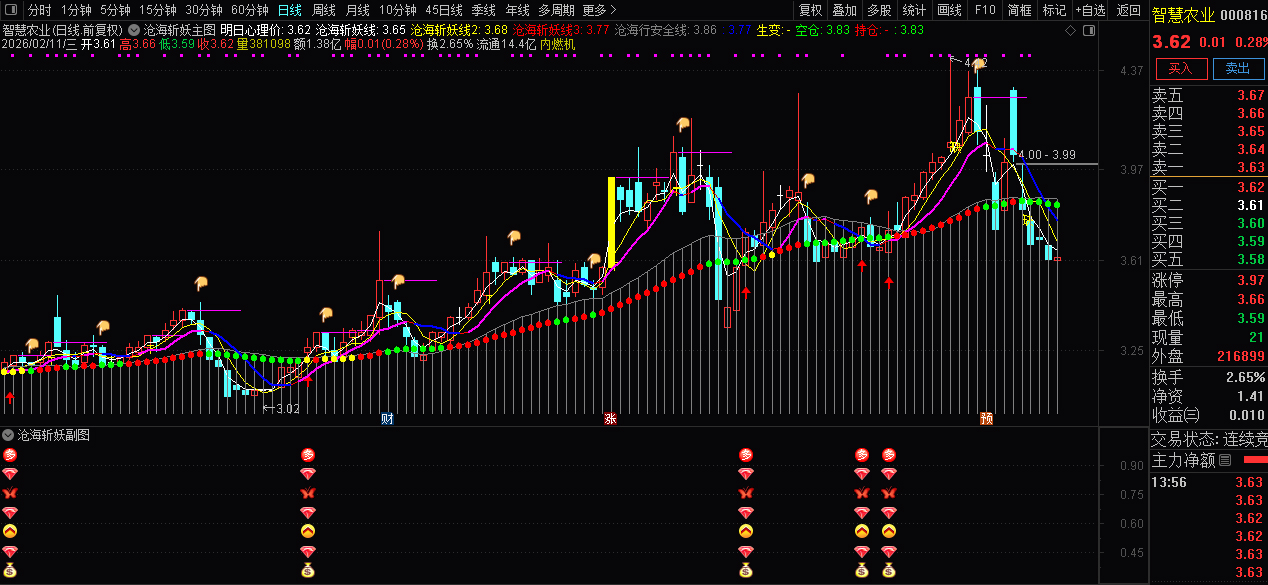
Task: Click 买五 bid price 3.58
Action: click(x=1251, y=259)
